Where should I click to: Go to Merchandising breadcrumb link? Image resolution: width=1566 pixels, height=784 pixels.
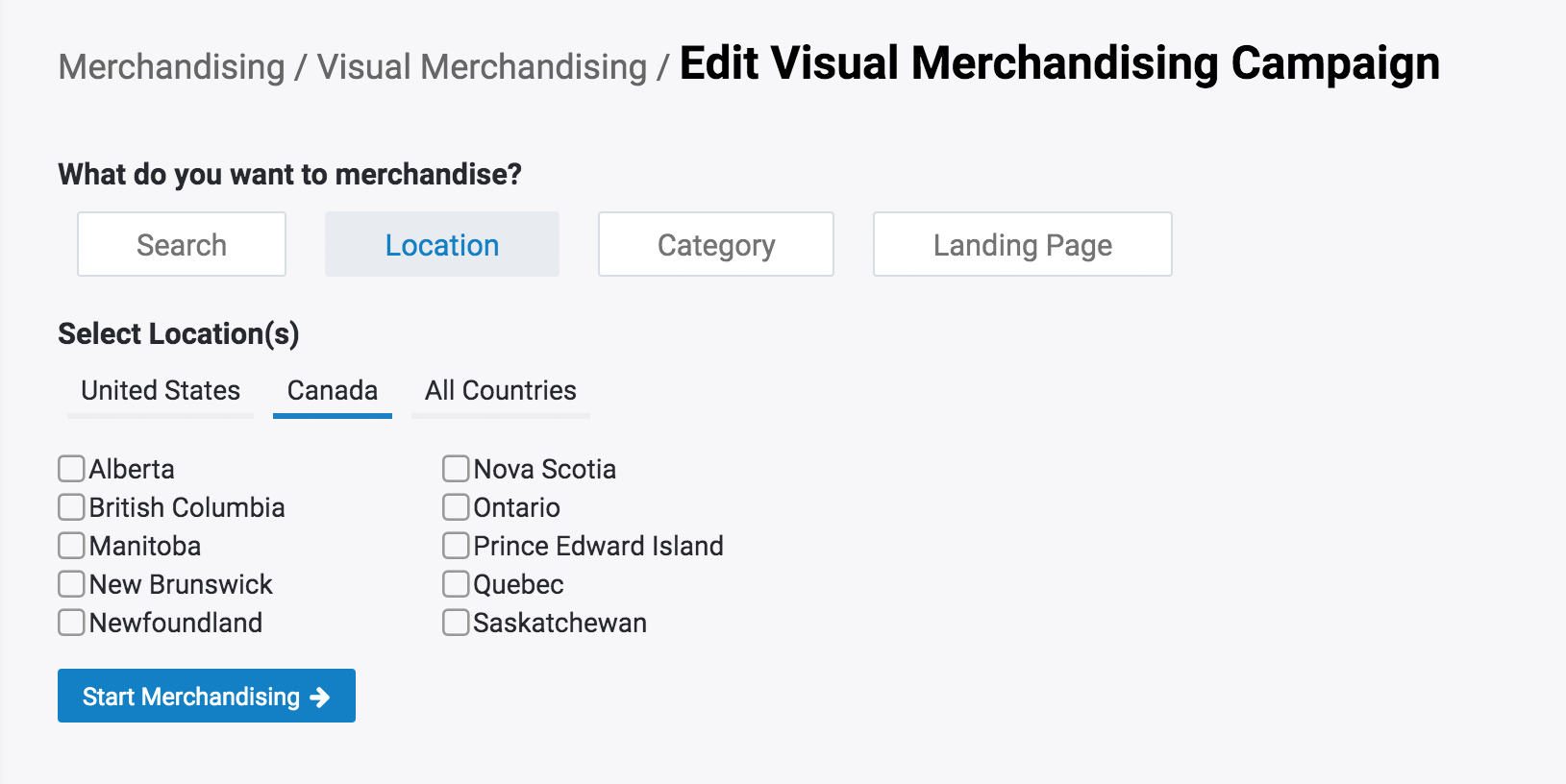[x=172, y=67]
